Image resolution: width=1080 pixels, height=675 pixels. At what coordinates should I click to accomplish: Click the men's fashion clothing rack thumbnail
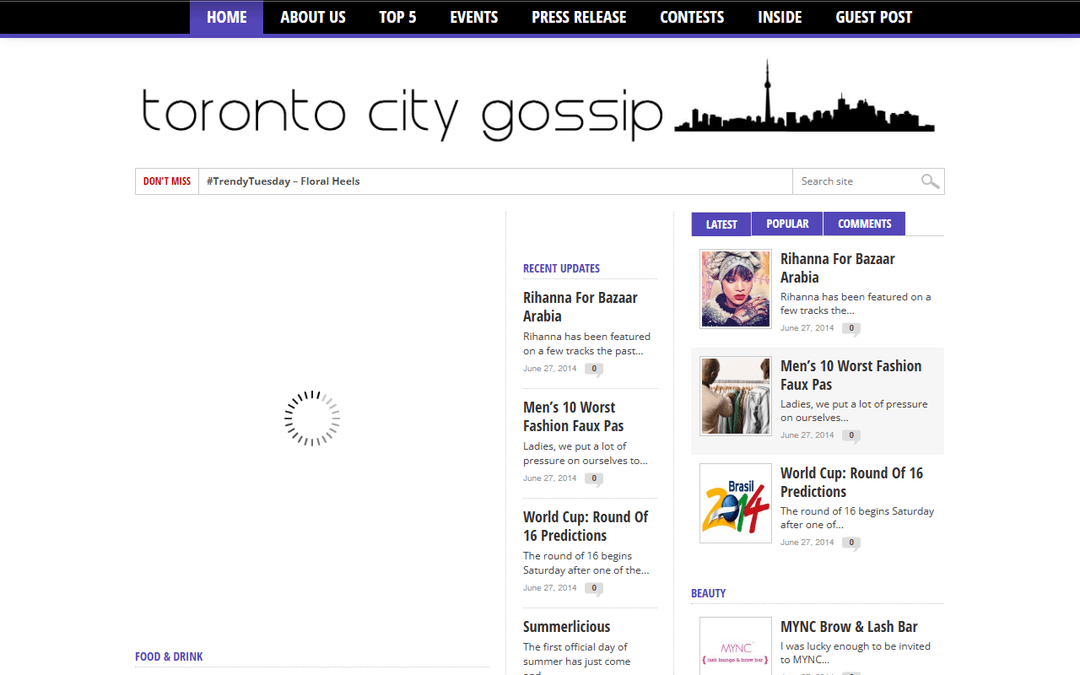736,395
